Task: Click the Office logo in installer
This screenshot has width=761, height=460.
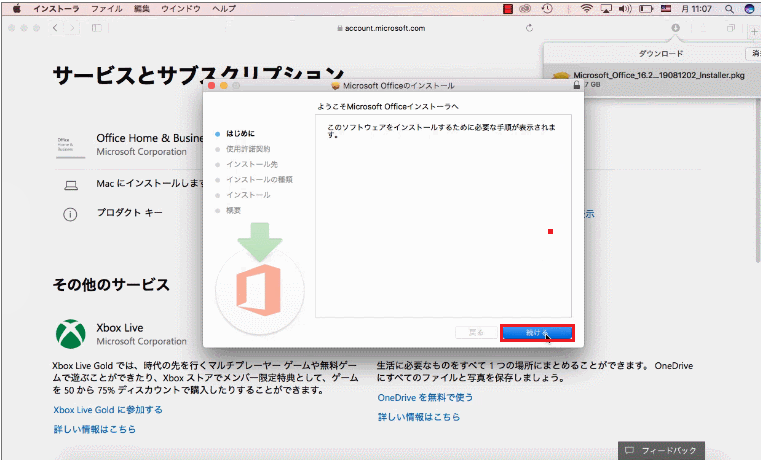Action: (x=259, y=290)
